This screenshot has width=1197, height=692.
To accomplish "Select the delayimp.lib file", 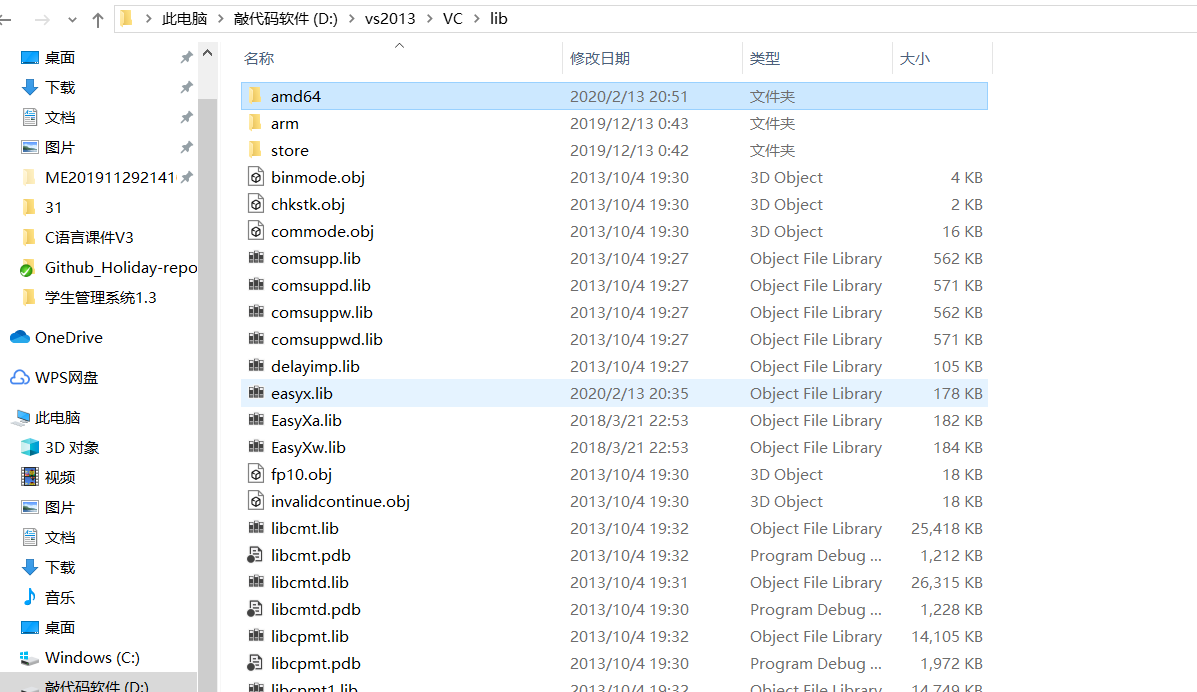I will 614,366.
